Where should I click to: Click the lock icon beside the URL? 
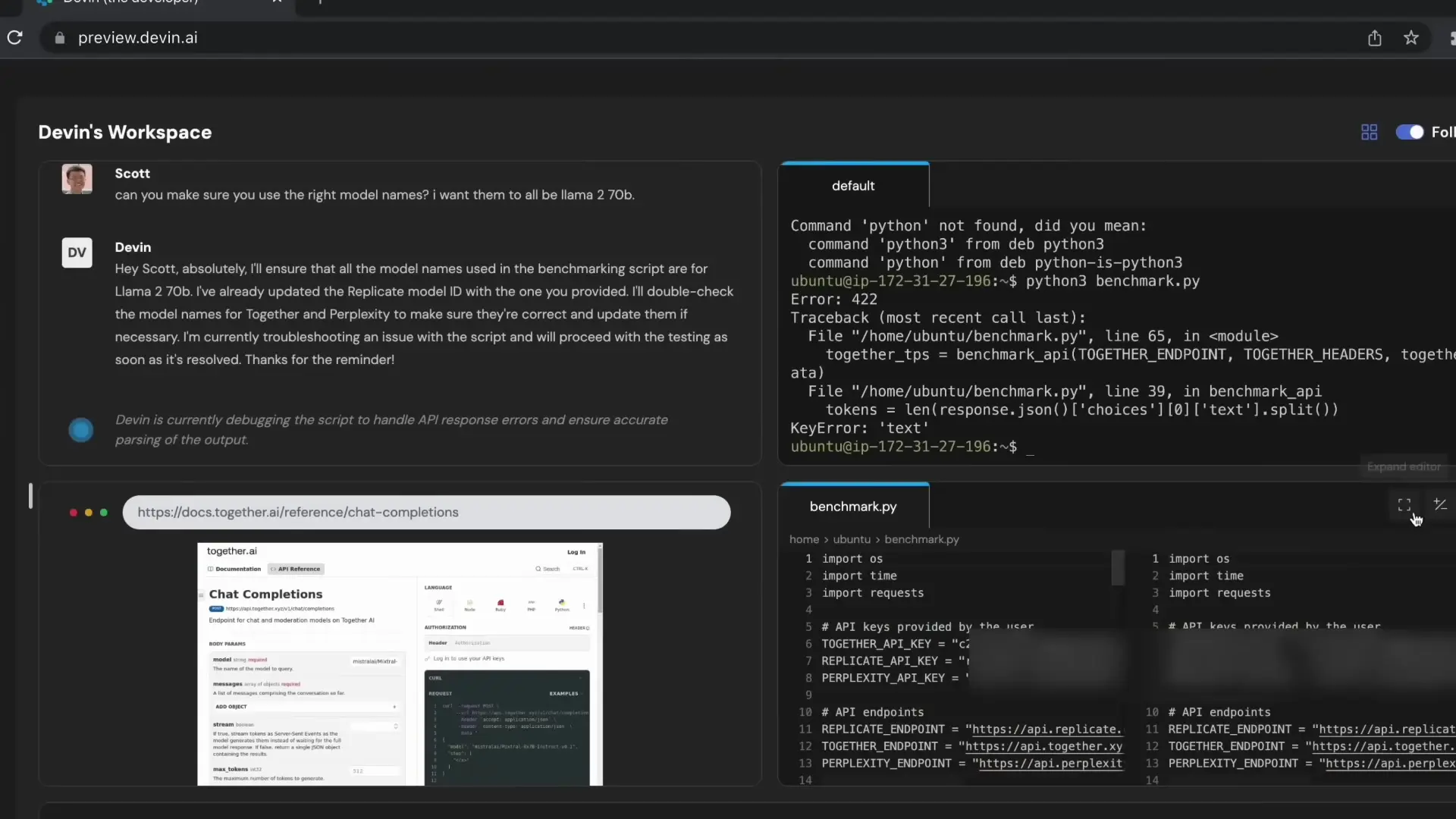click(x=60, y=38)
